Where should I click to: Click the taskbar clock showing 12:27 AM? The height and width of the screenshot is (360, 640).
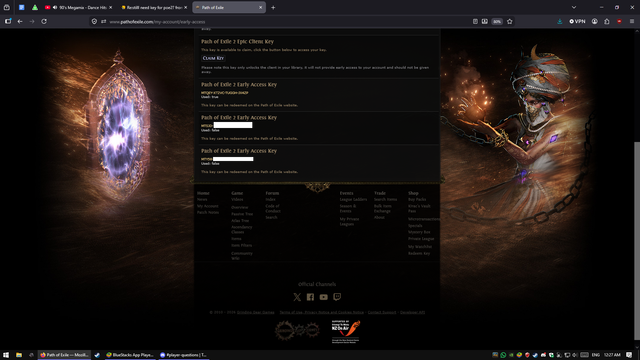tap(612, 355)
